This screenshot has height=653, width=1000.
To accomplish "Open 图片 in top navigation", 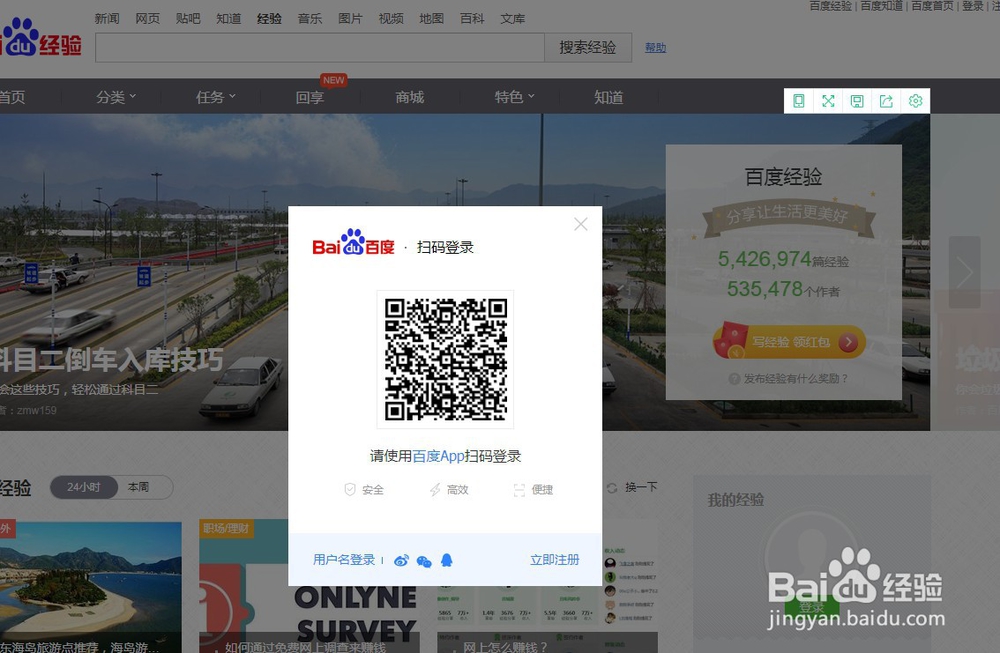I will coord(350,18).
